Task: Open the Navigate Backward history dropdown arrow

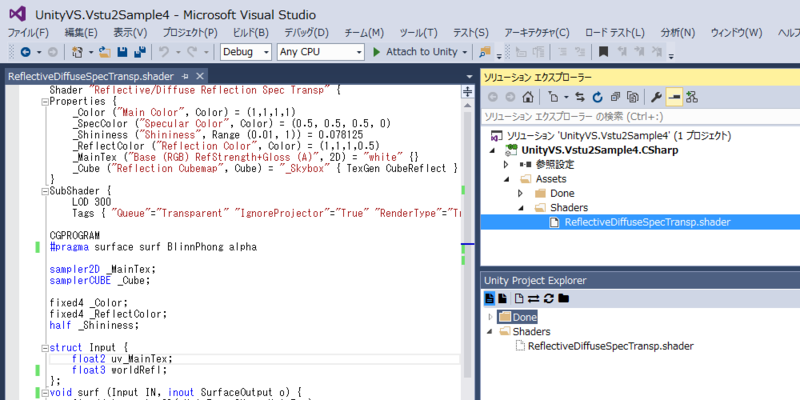Action: click(x=39, y=52)
